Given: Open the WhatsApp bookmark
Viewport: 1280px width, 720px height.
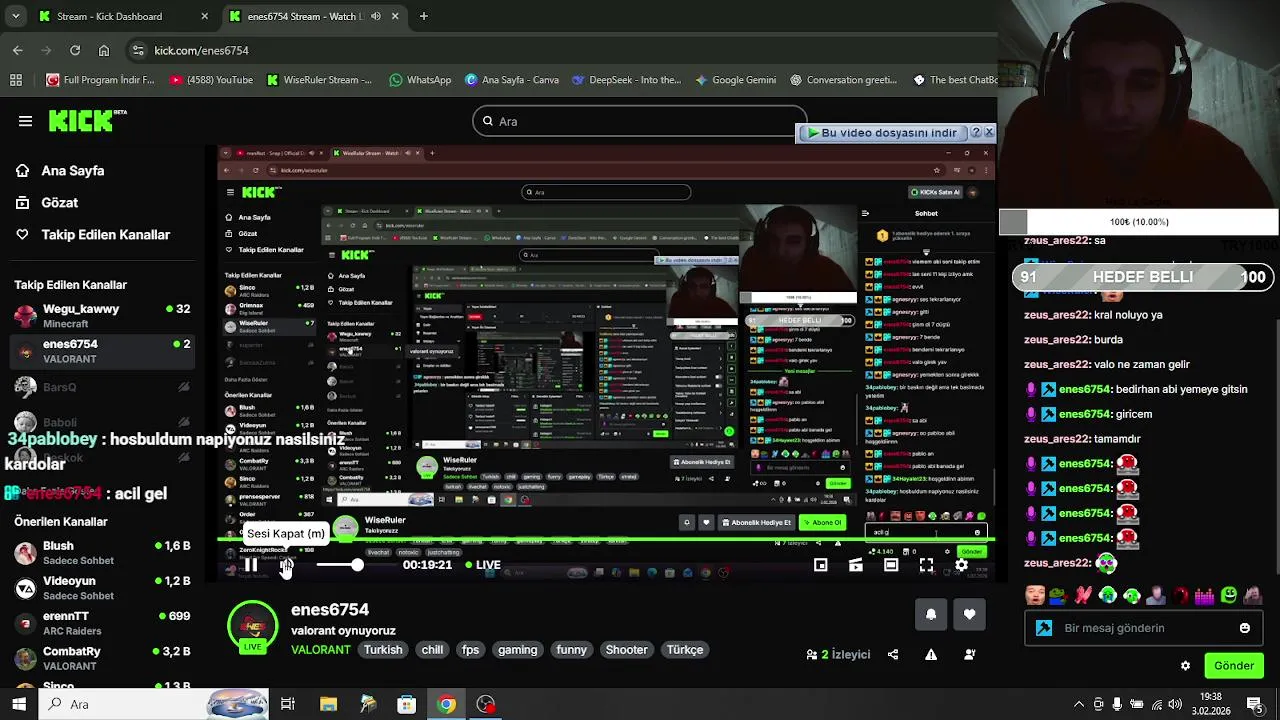Looking at the screenshot, I should point(421,80).
